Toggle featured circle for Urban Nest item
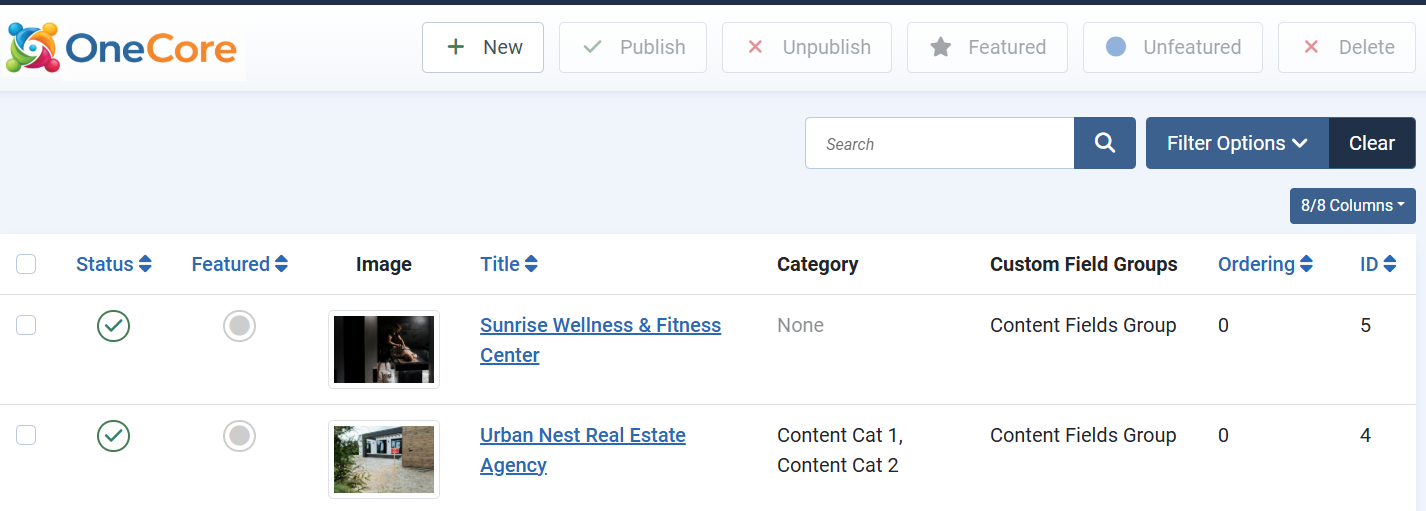This screenshot has width=1426, height=511. click(239, 436)
